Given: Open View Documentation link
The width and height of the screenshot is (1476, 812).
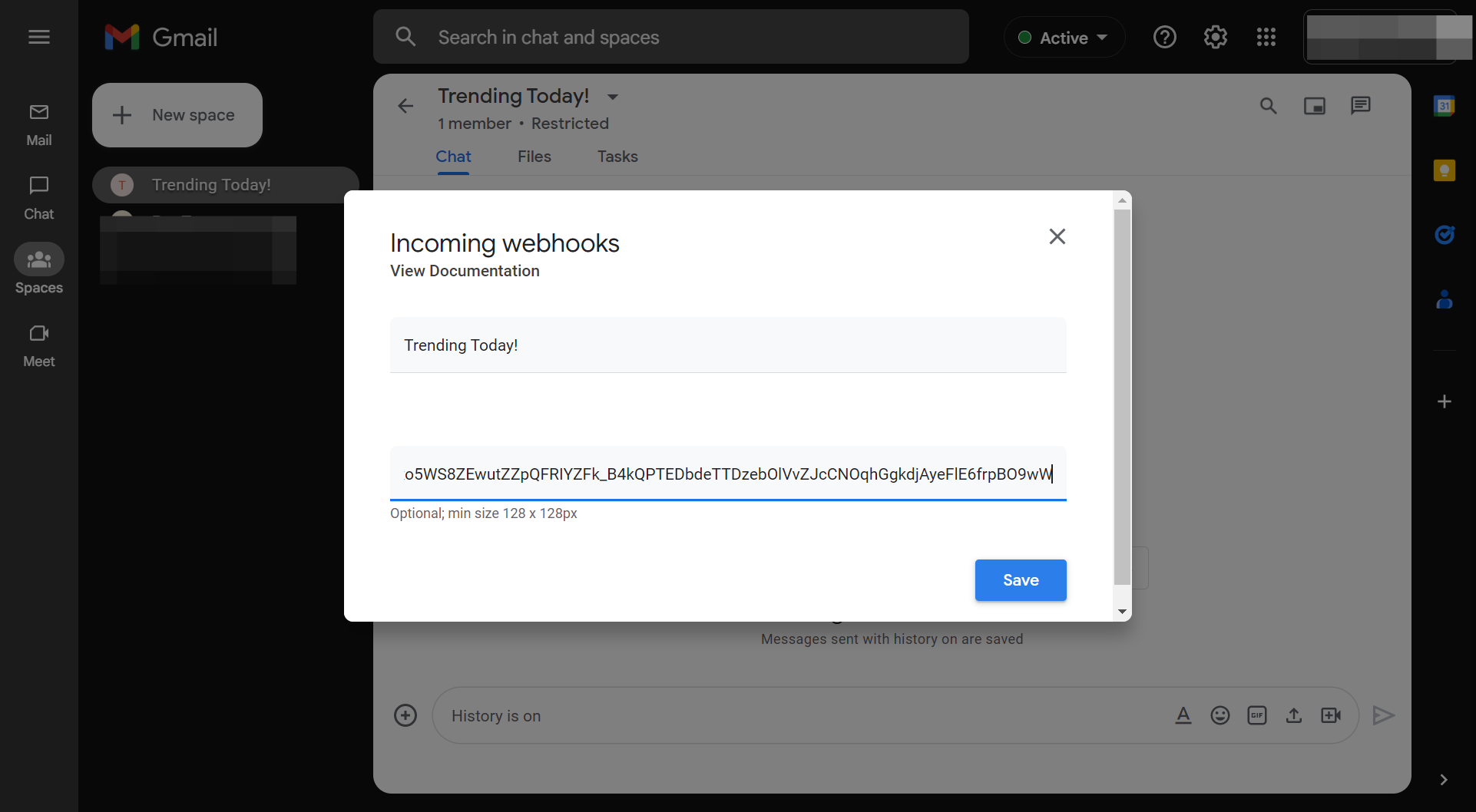Looking at the screenshot, I should point(465,271).
